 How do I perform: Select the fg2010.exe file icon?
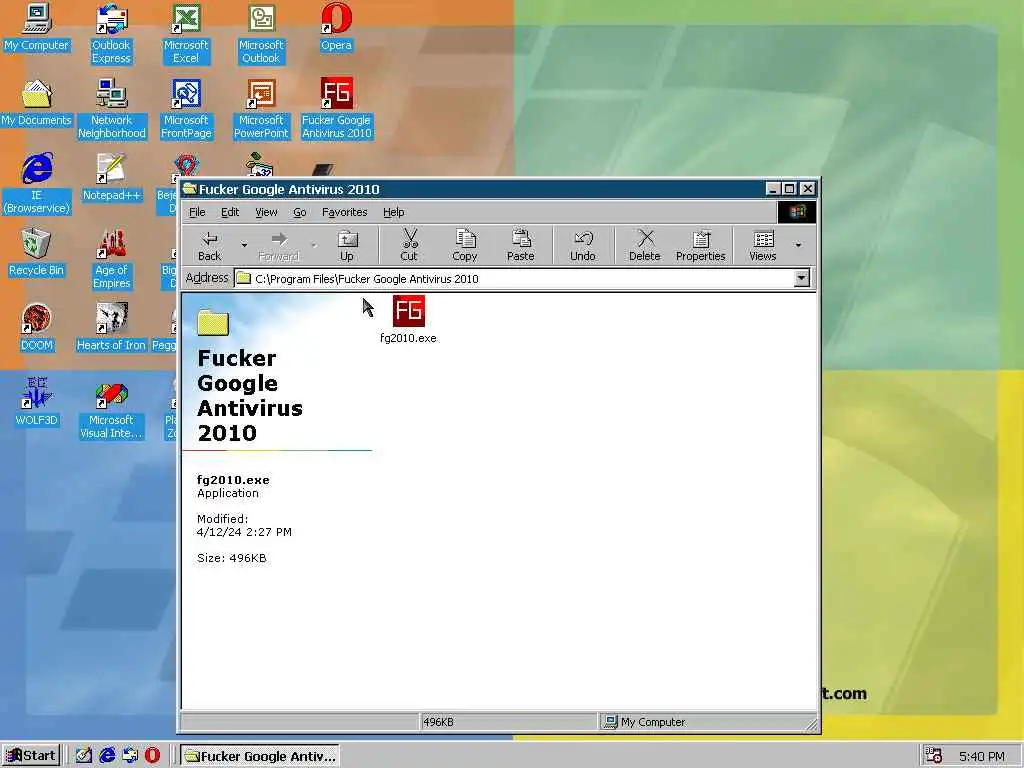[x=408, y=320]
